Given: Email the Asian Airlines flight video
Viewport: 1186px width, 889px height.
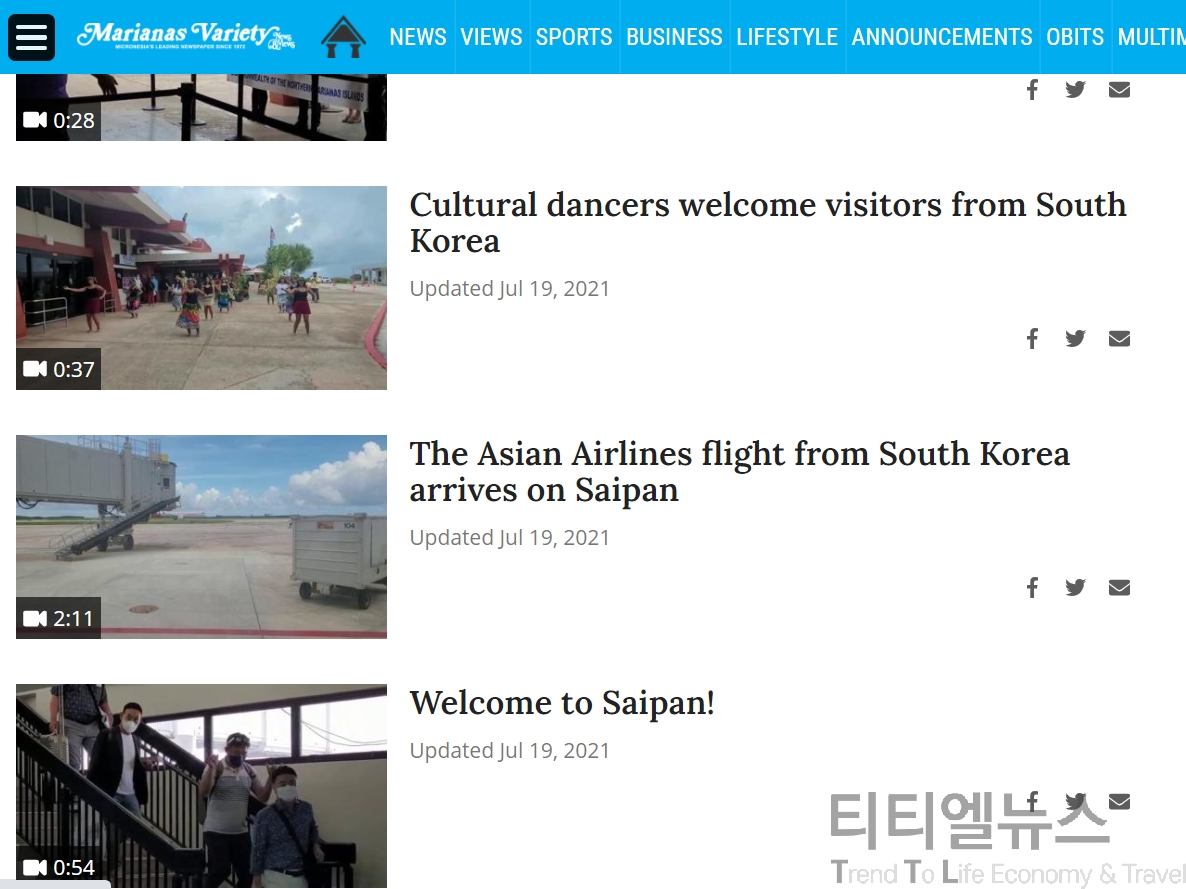Looking at the screenshot, I should (x=1119, y=587).
